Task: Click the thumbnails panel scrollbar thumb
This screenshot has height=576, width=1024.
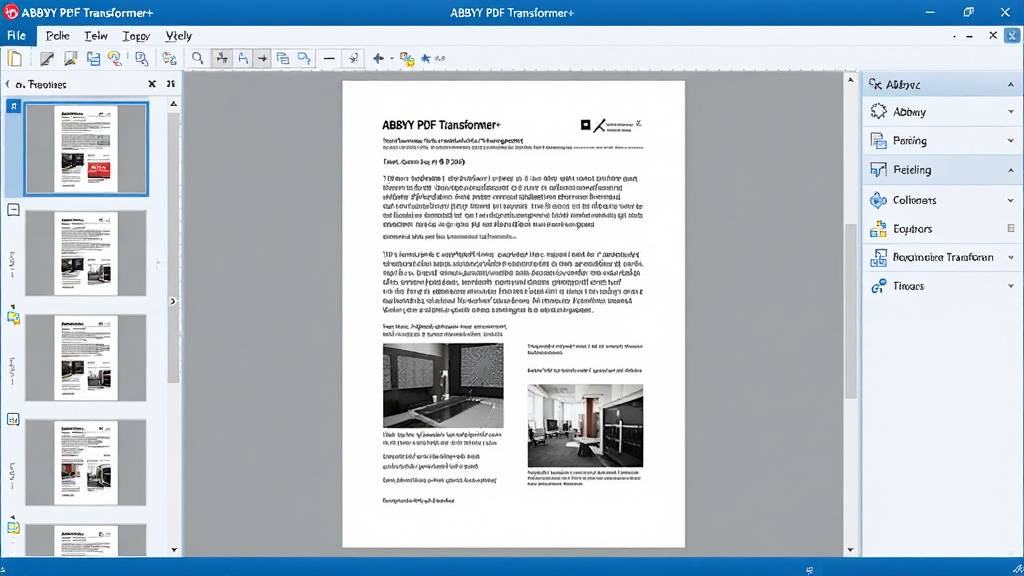Action: 173,248
